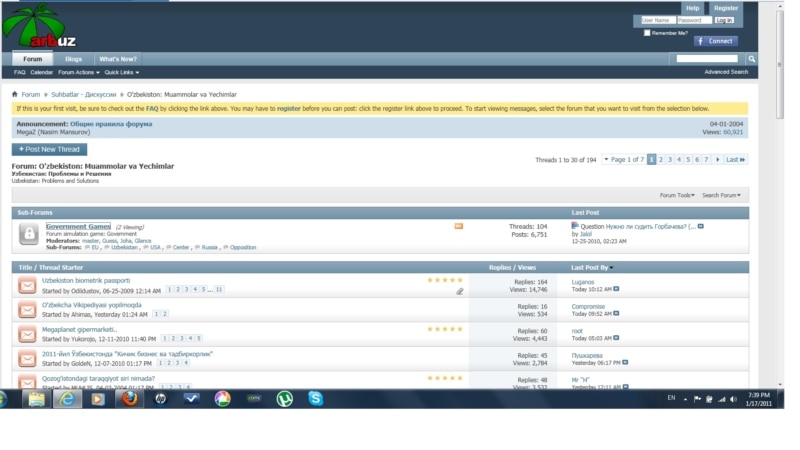Click envelope icon for Uzbekiston biometrik passporti
This screenshot has width=800, height=450.
27,285
